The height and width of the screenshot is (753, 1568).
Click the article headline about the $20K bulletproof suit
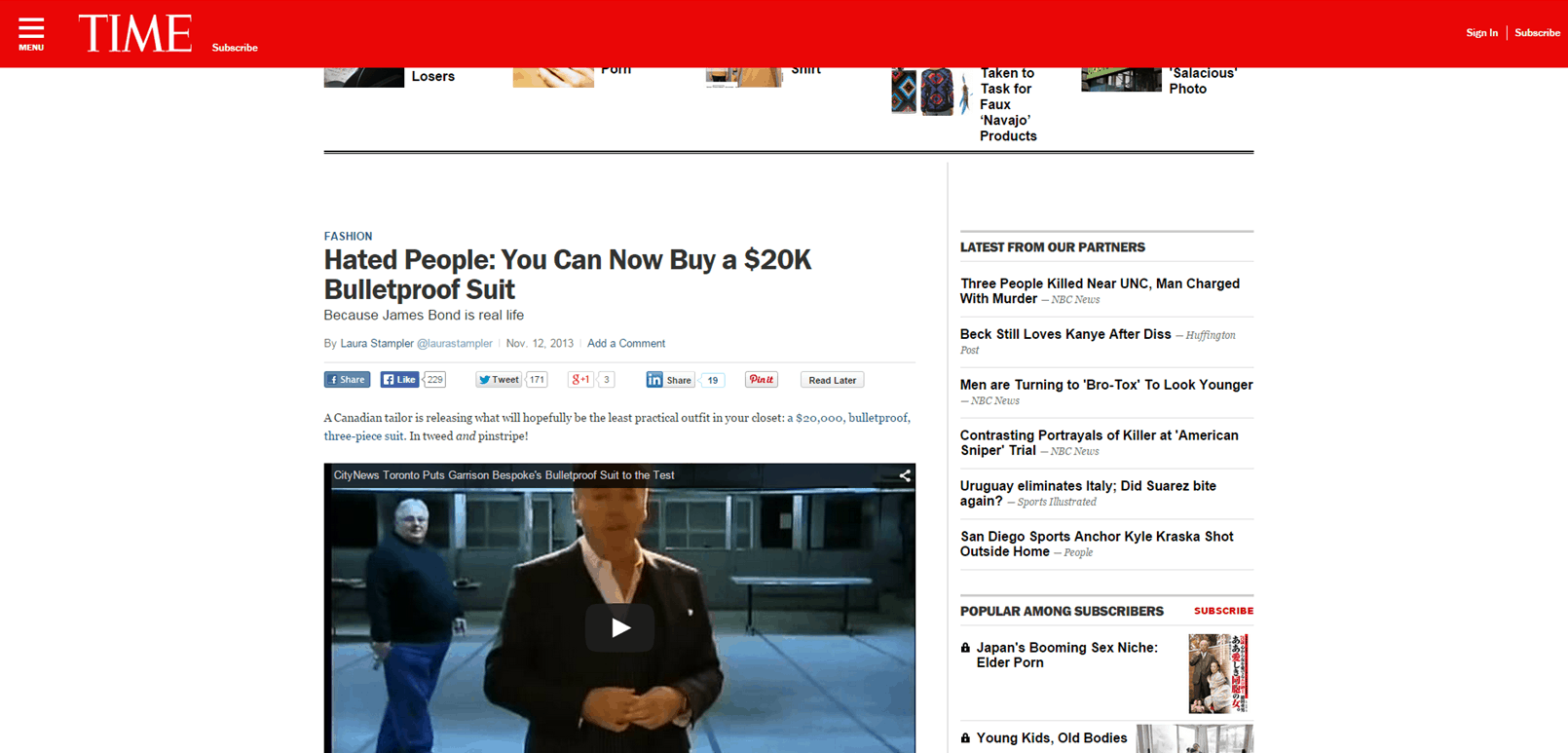tap(568, 275)
